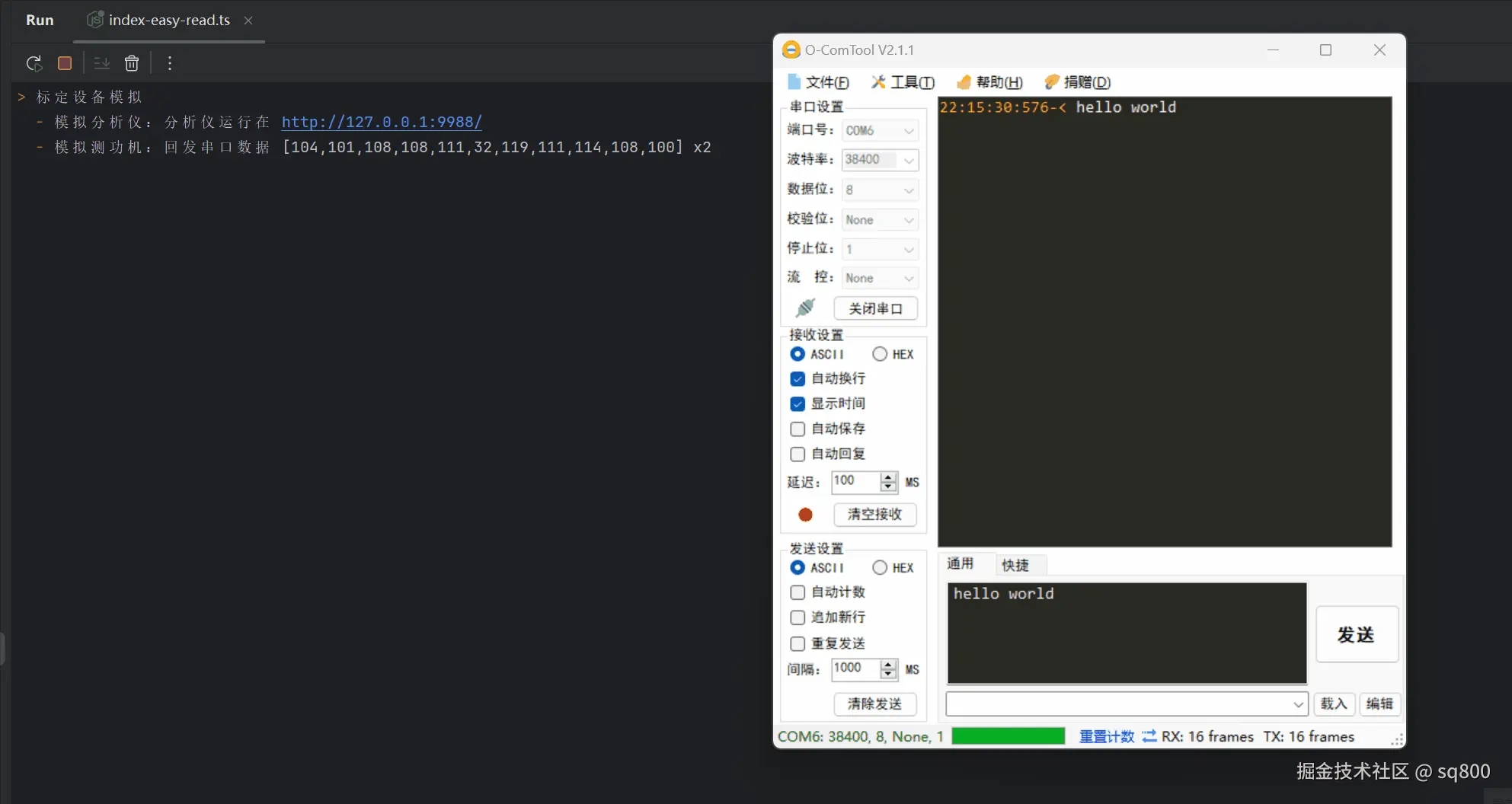
Task: Click the Rerun icon in Run panel
Action: [x=34, y=63]
